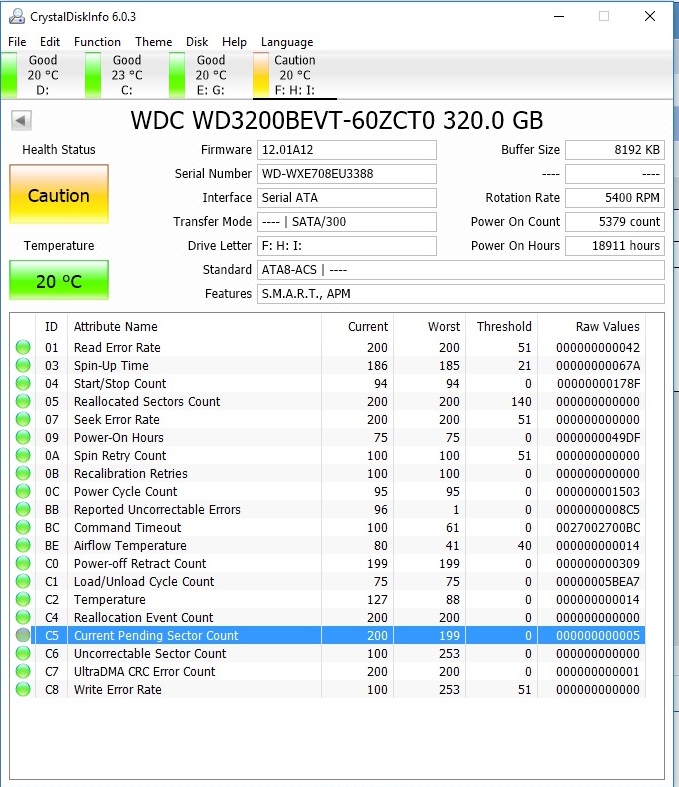Click status circle for Spin Retry Count
The height and width of the screenshot is (787, 679).
[23, 455]
